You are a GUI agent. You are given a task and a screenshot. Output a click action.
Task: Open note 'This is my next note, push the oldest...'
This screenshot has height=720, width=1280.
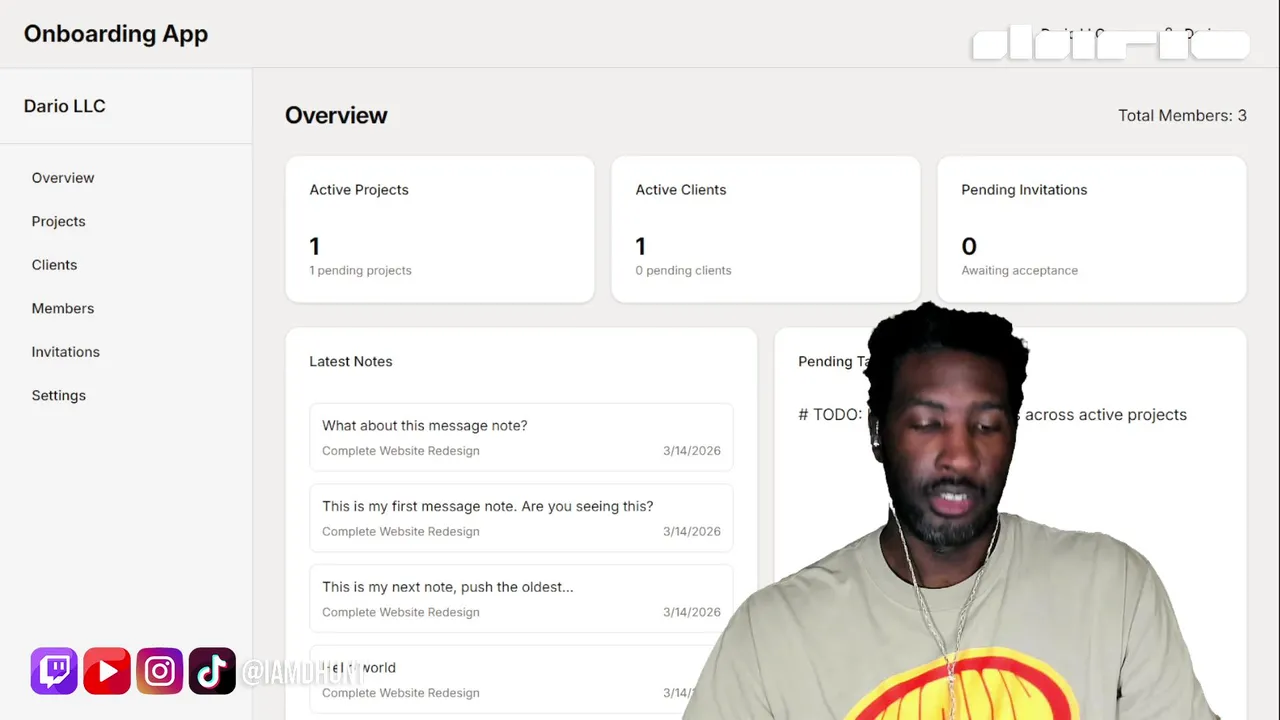(x=521, y=599)
